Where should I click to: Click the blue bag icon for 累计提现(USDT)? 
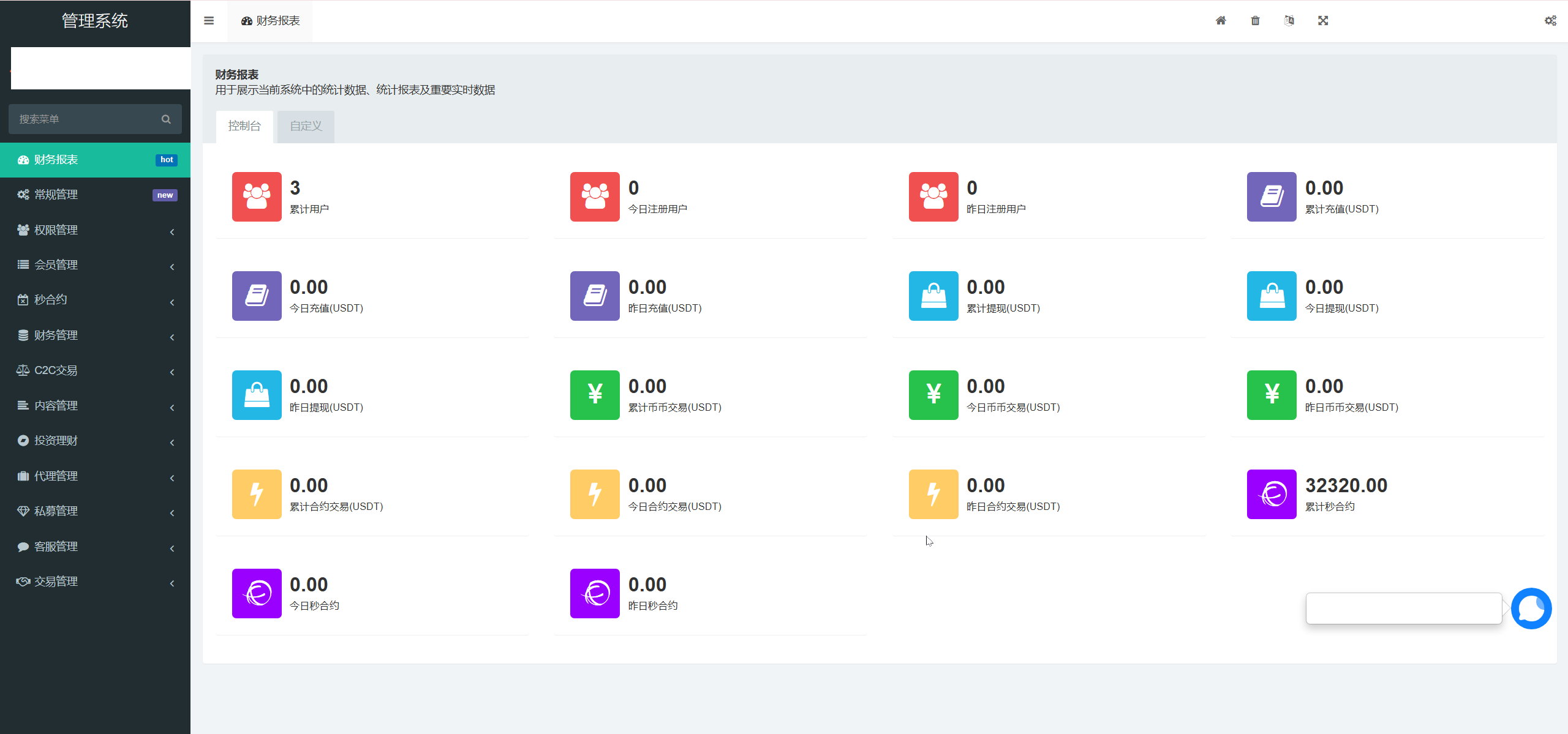click(933, 296)
